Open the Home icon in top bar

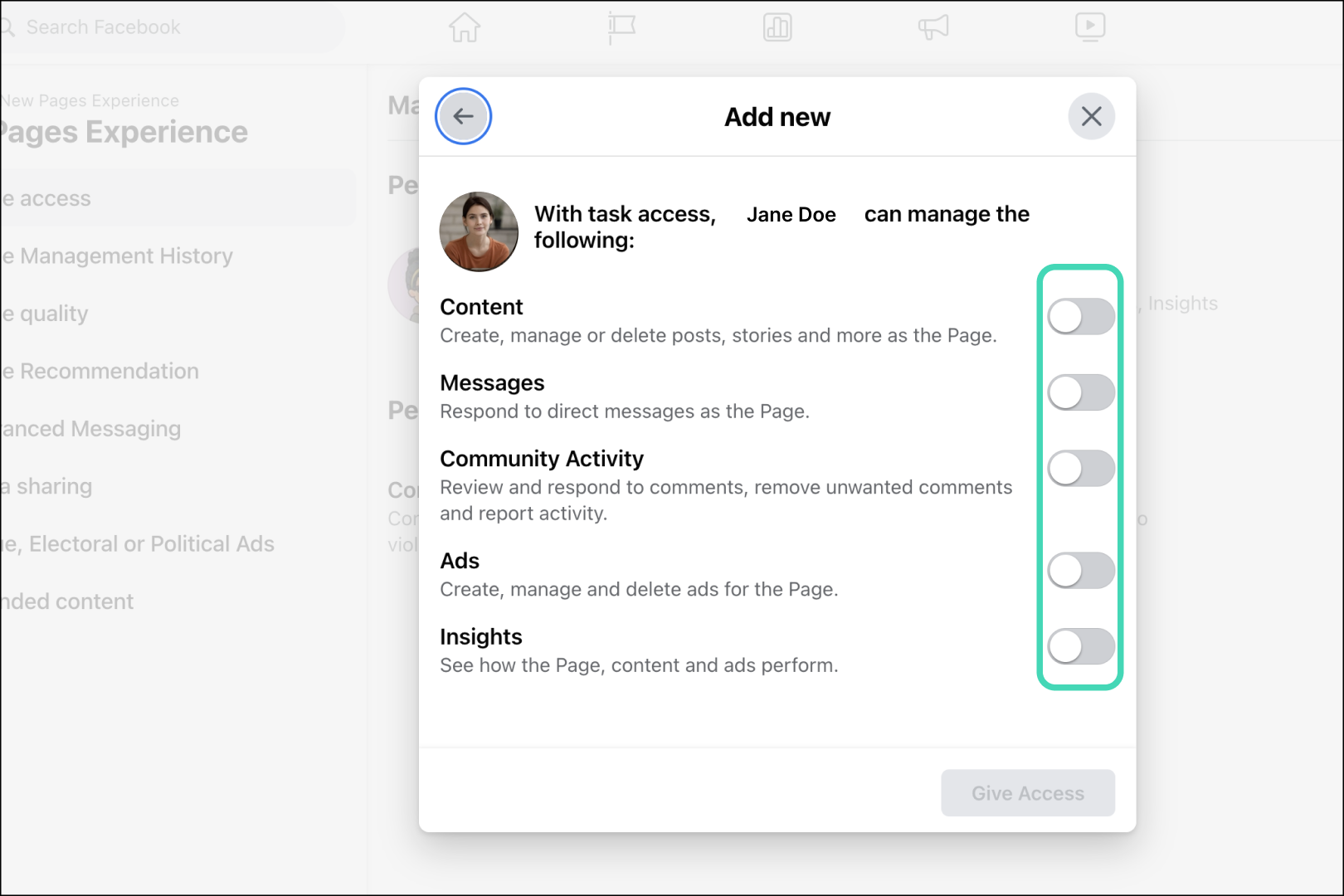(465, 27)
